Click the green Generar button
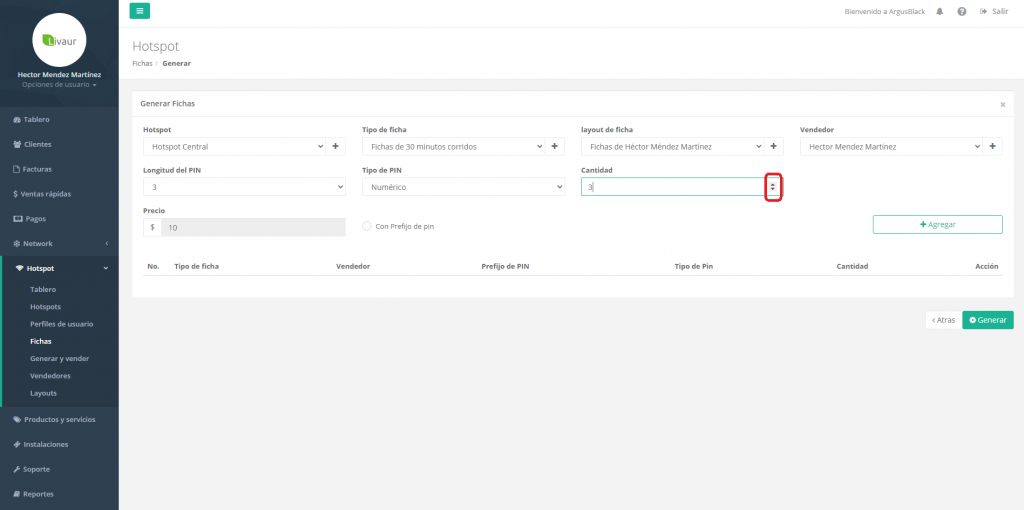This screenshot has width=1024, height=510. click(x=988, y=320)
